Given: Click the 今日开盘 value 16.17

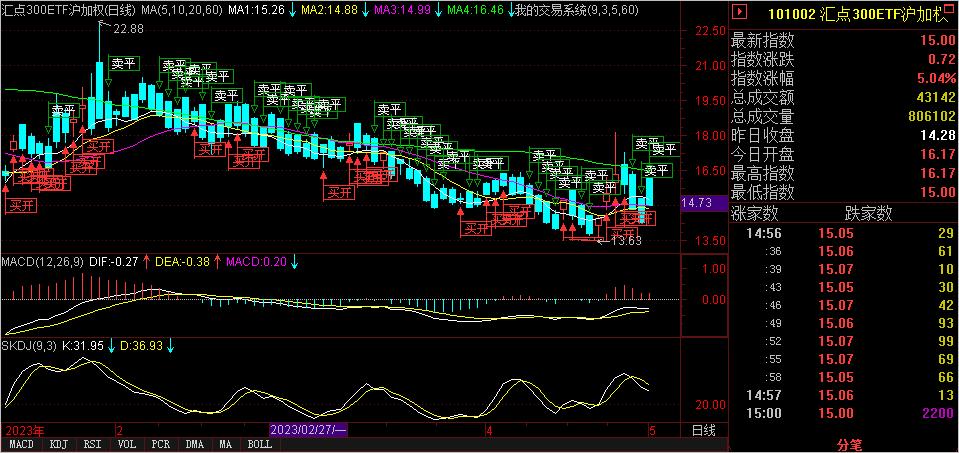Looking at the screenshot, I should [x=939, y=155].
